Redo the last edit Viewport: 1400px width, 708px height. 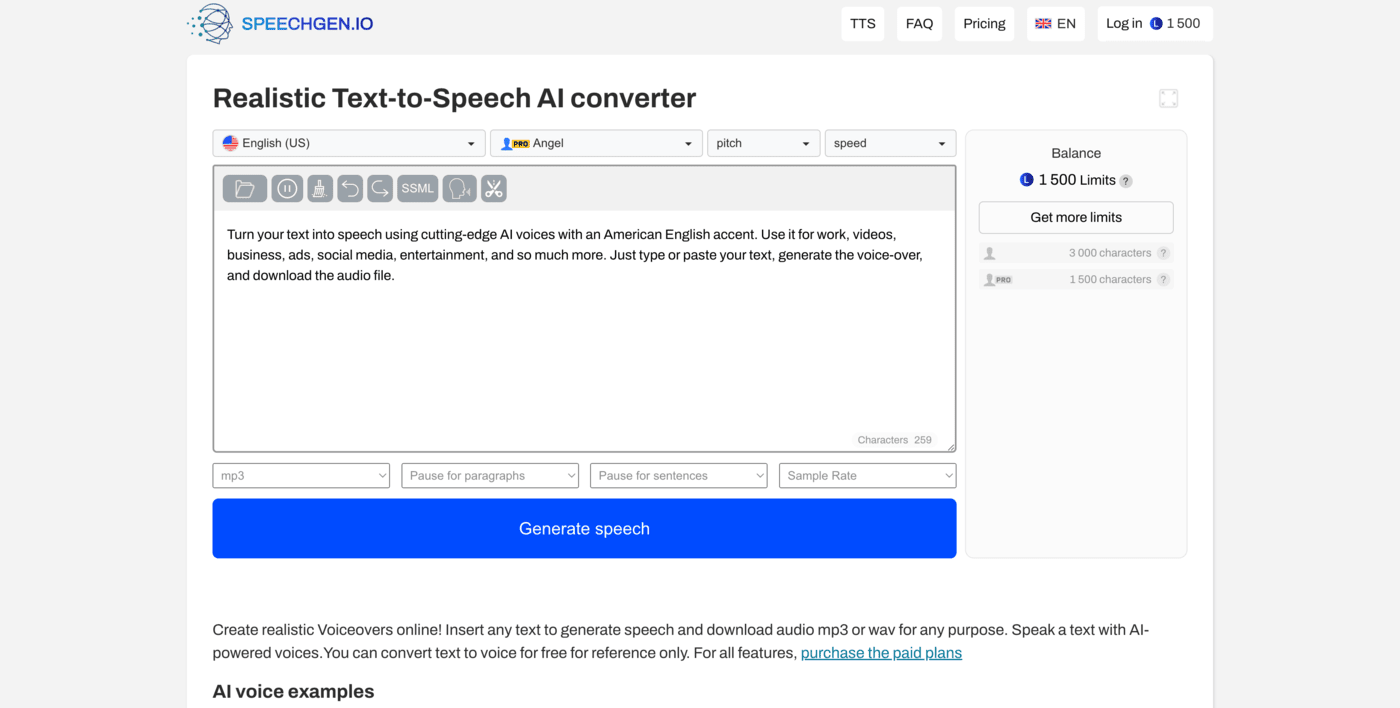(380, 188)
